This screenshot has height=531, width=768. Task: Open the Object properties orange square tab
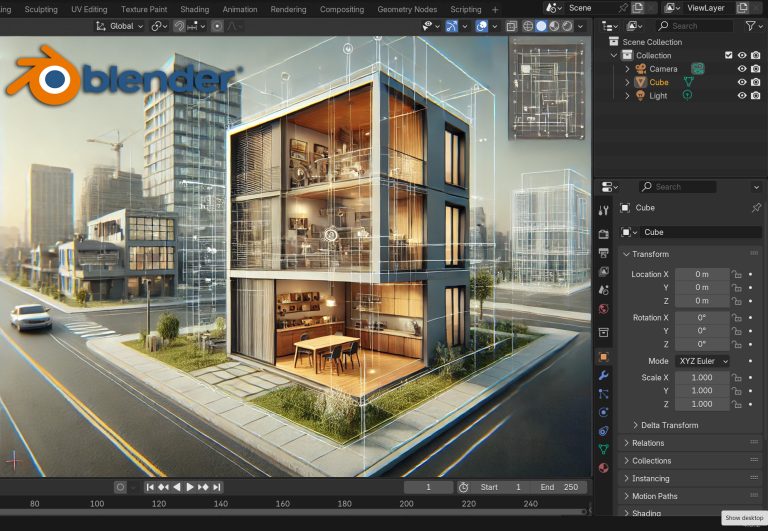(603, 357)
